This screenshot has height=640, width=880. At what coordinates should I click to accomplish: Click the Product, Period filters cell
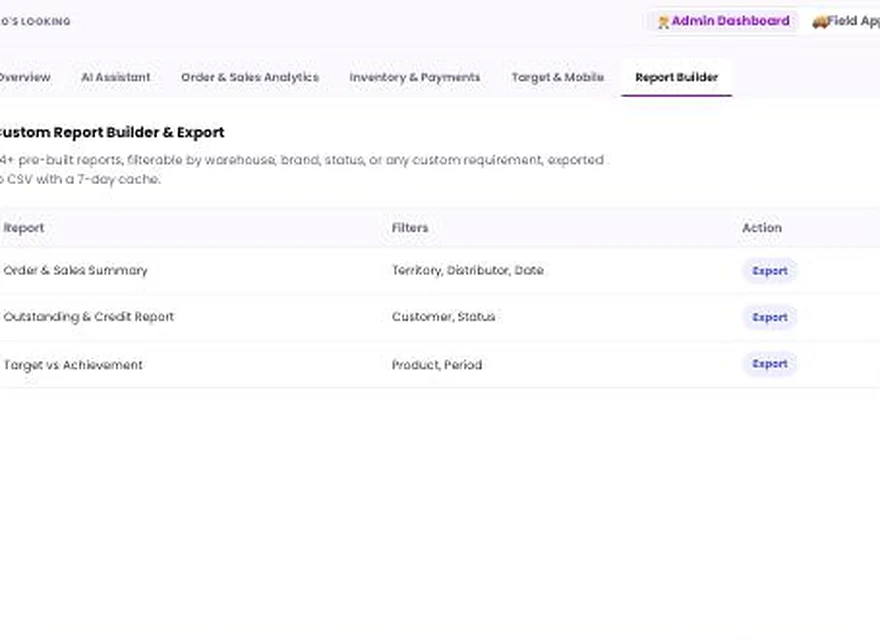[x=437, y=365]
